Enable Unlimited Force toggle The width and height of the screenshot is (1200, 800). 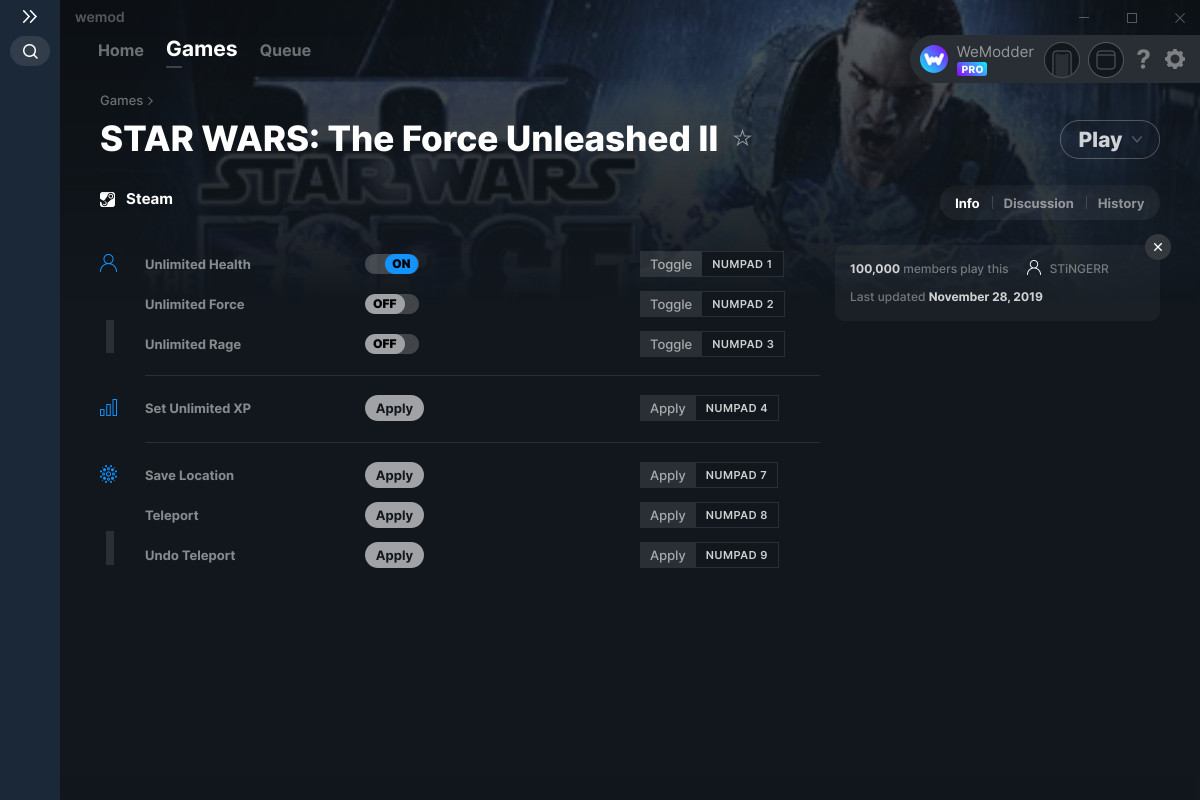pyautogui.click(x=392, y=304)
